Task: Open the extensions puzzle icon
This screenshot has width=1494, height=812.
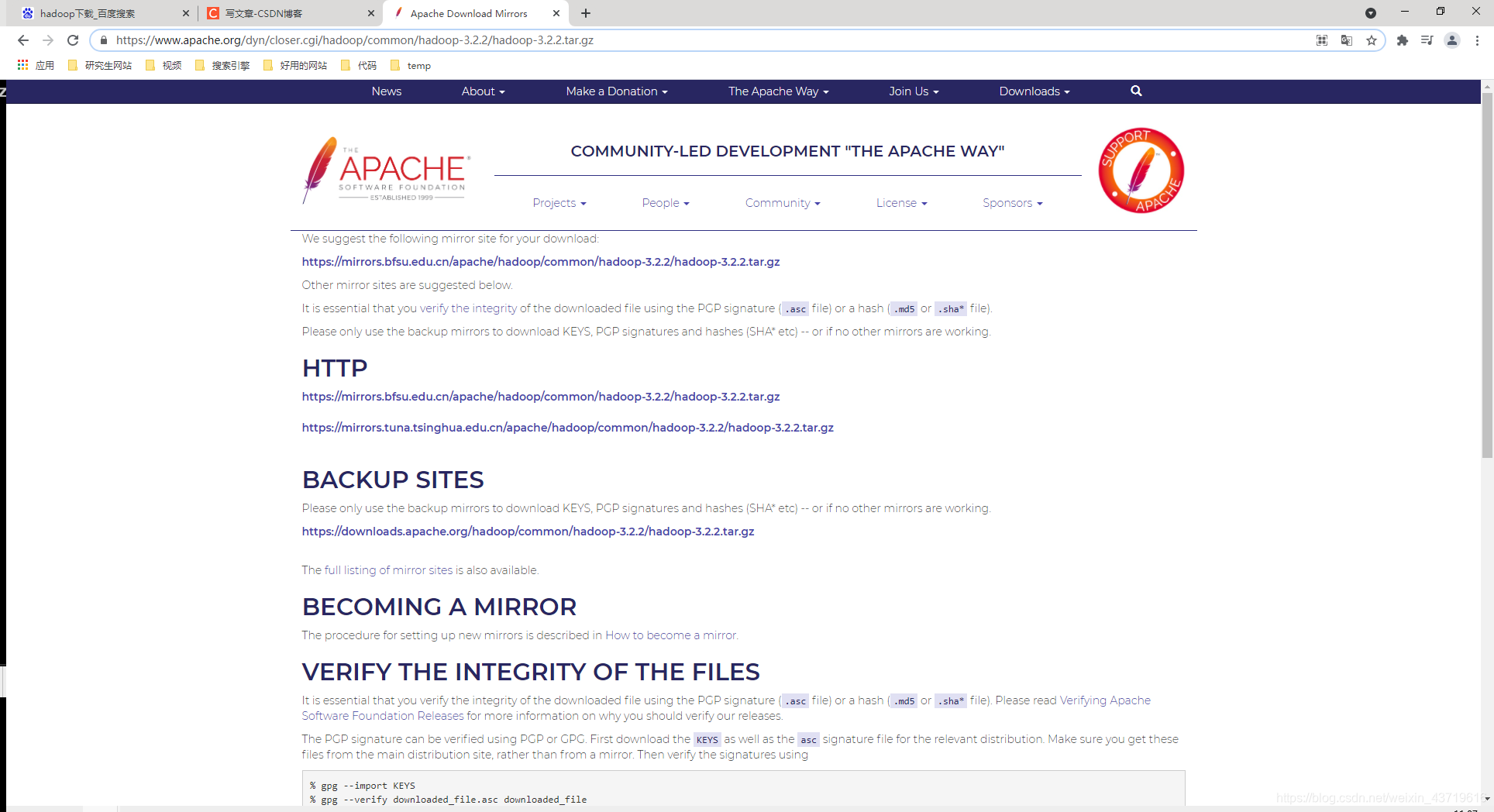Action: tap(1403, 40)
